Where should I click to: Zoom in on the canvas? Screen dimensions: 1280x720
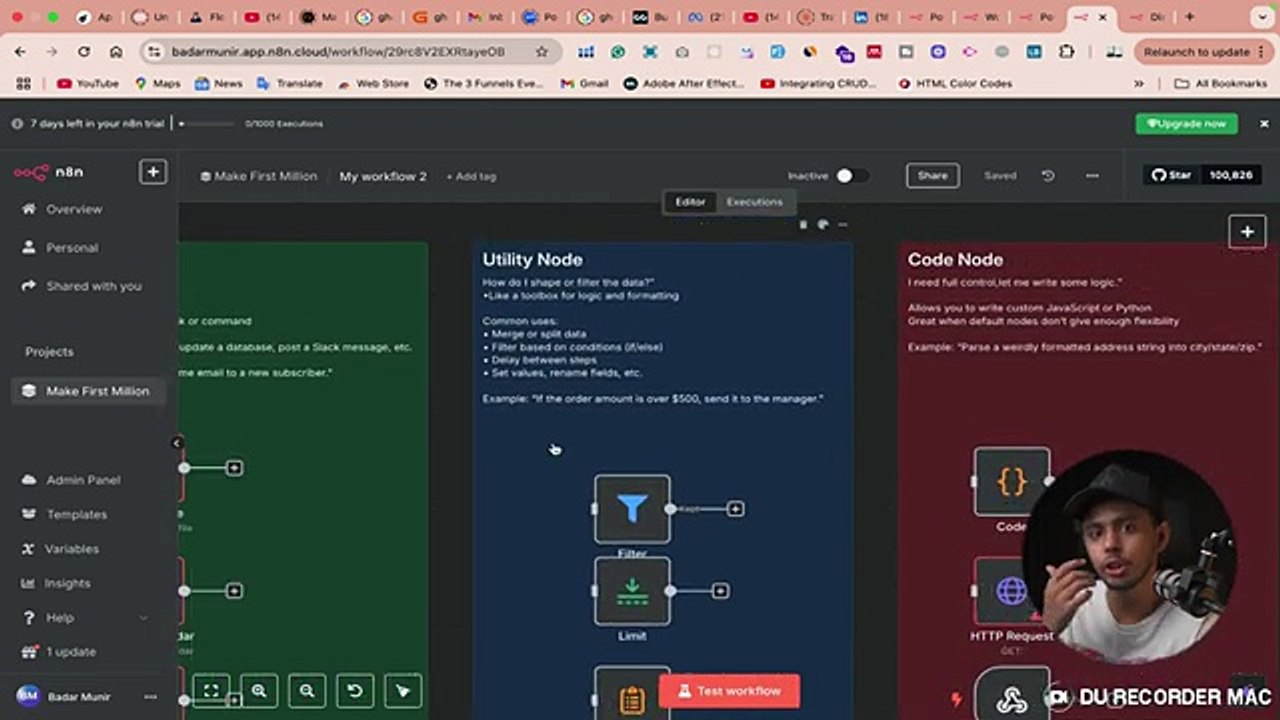259,690
